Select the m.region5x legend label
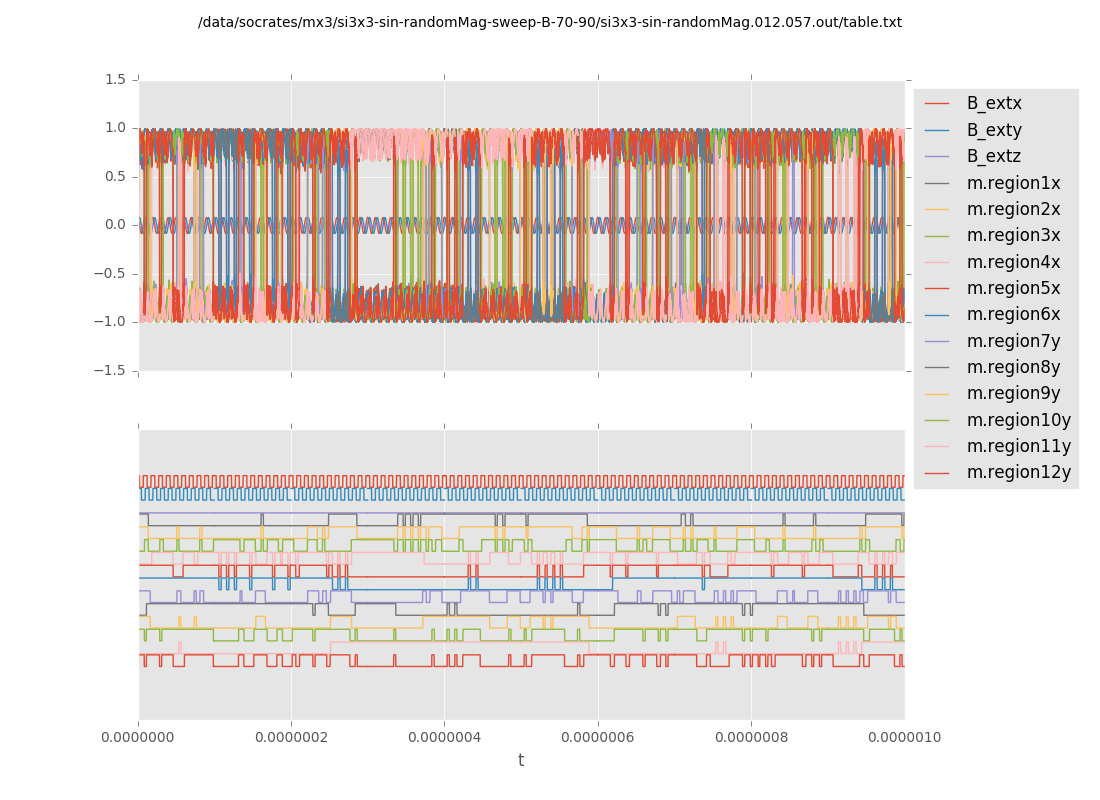 pyautogui.click(x=1013, y=288)
